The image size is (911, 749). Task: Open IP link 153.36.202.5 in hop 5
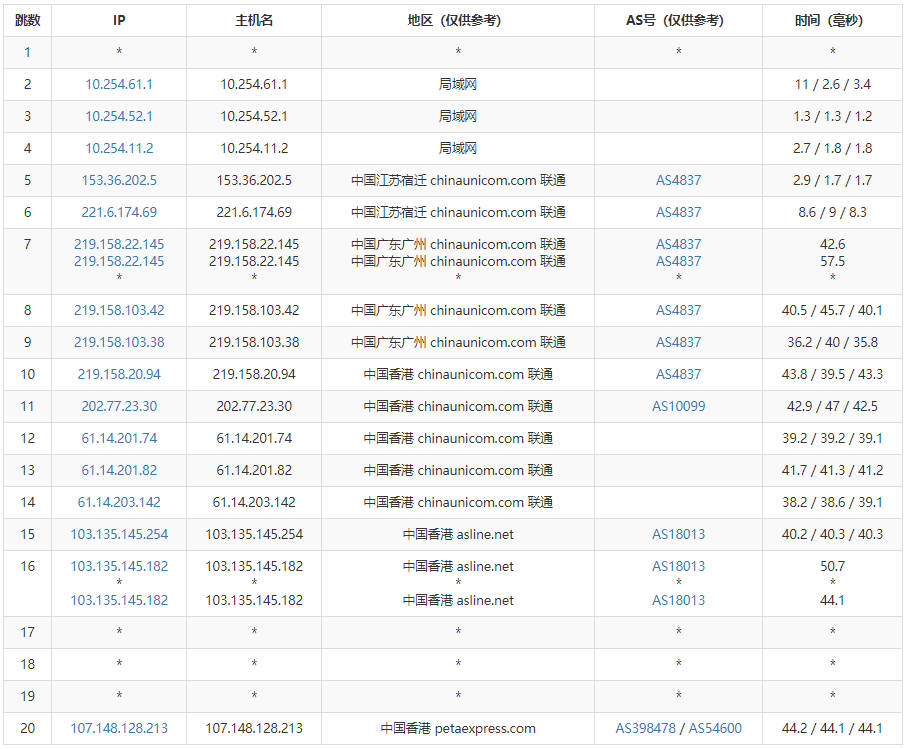[x=119, y=181]
